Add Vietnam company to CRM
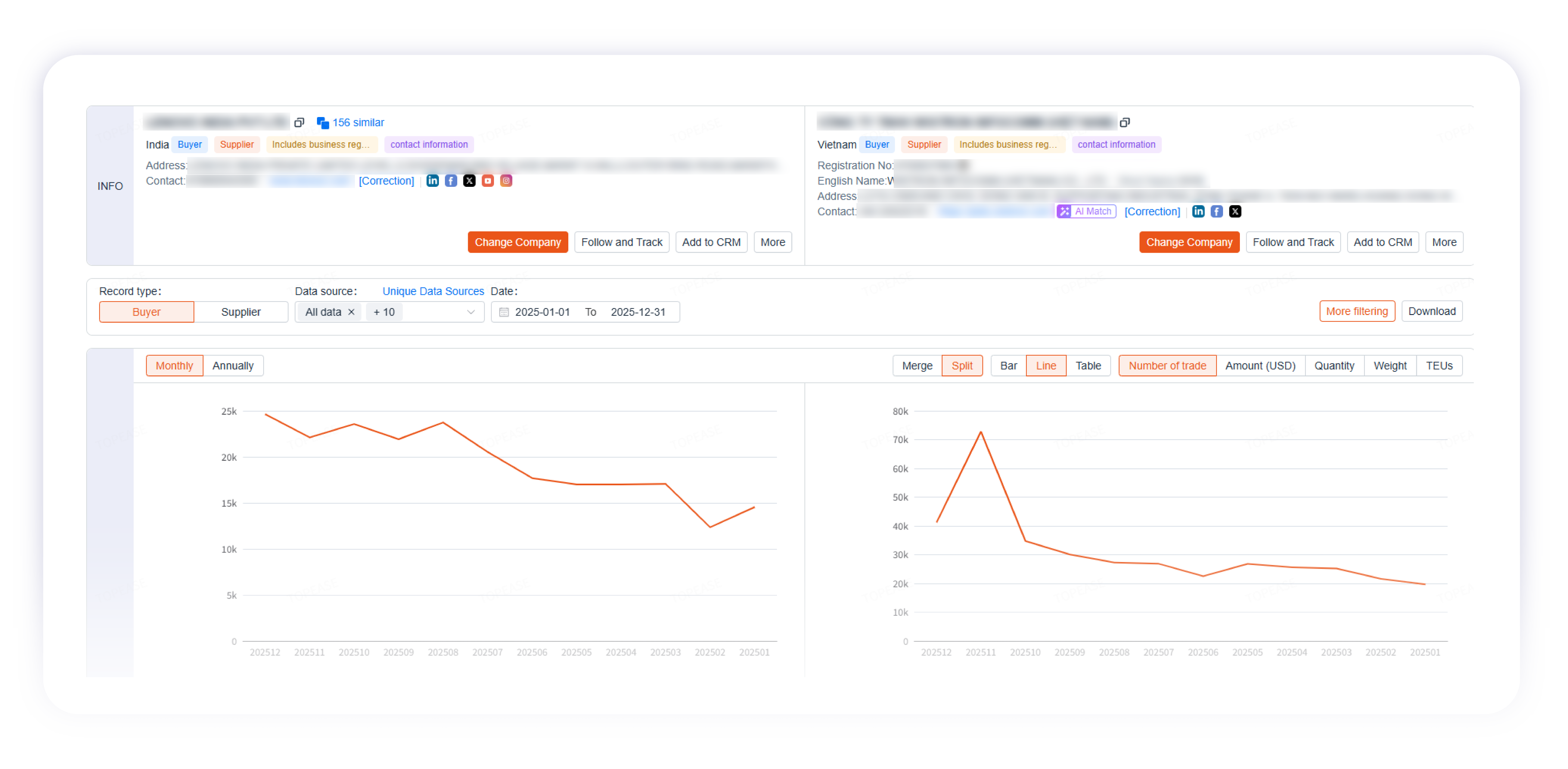Viewport: 1568px width, 769px height. 1382,242
